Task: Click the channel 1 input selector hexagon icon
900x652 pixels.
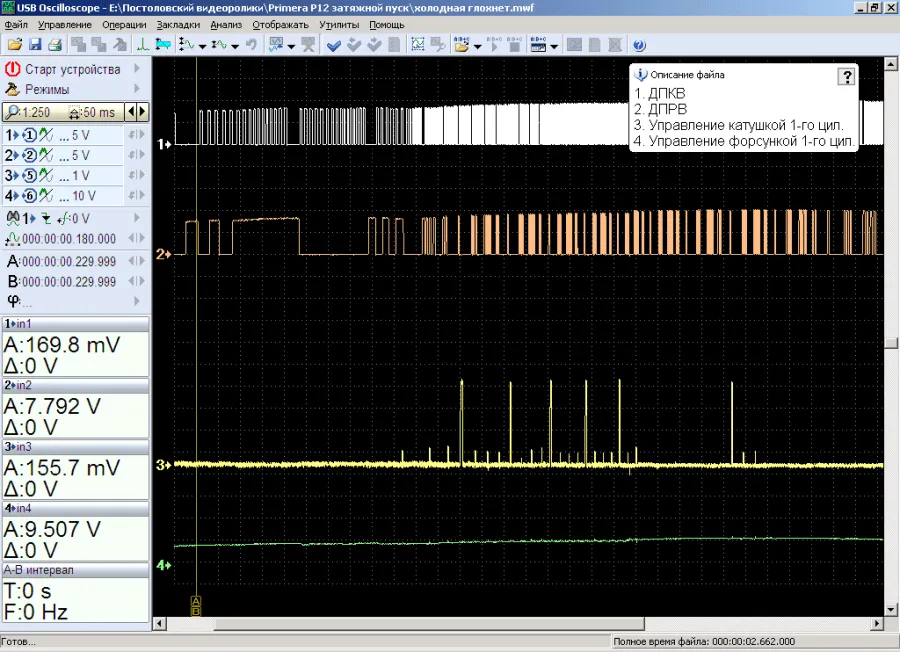Action: click(x=29, y=135)
